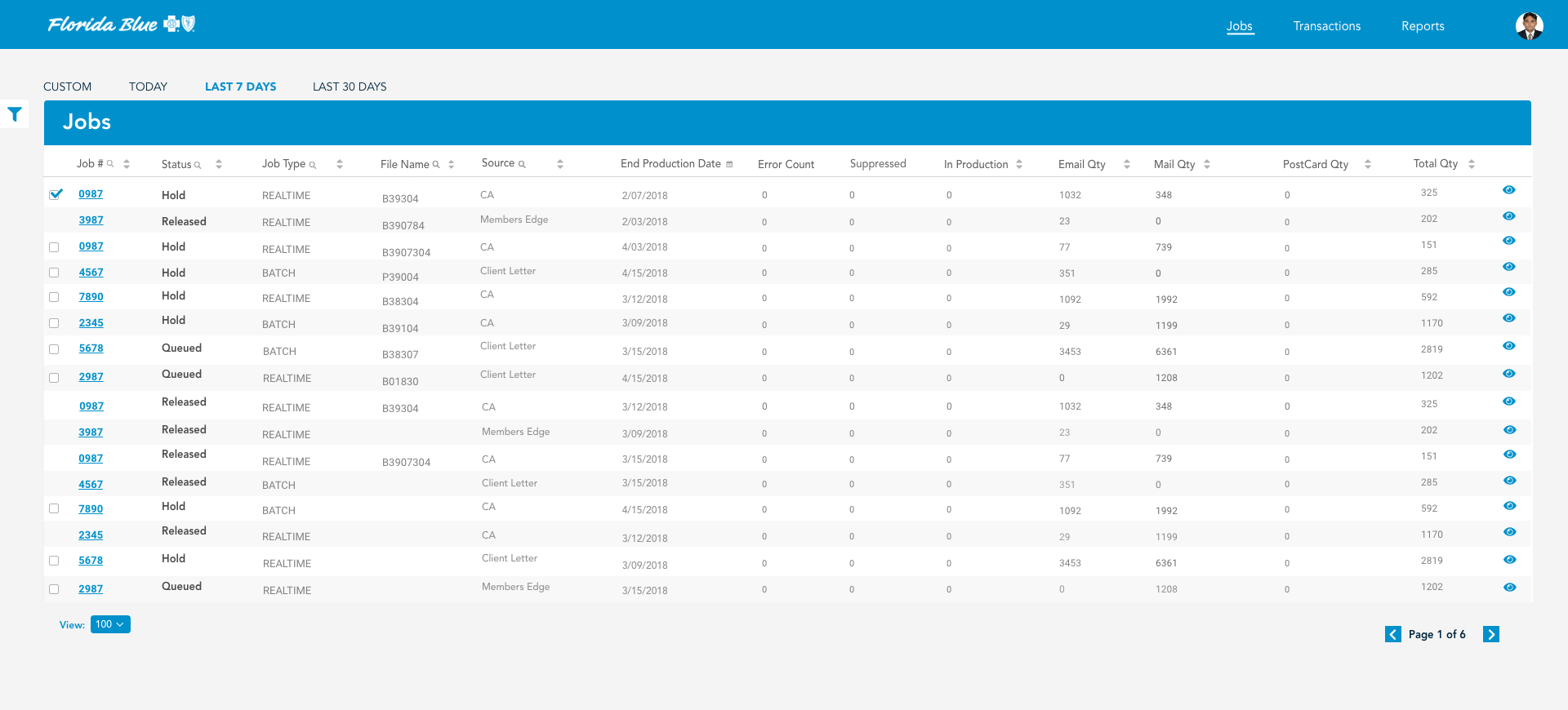
Task: Click the search icon beside File Name
Action: [436, 165]
